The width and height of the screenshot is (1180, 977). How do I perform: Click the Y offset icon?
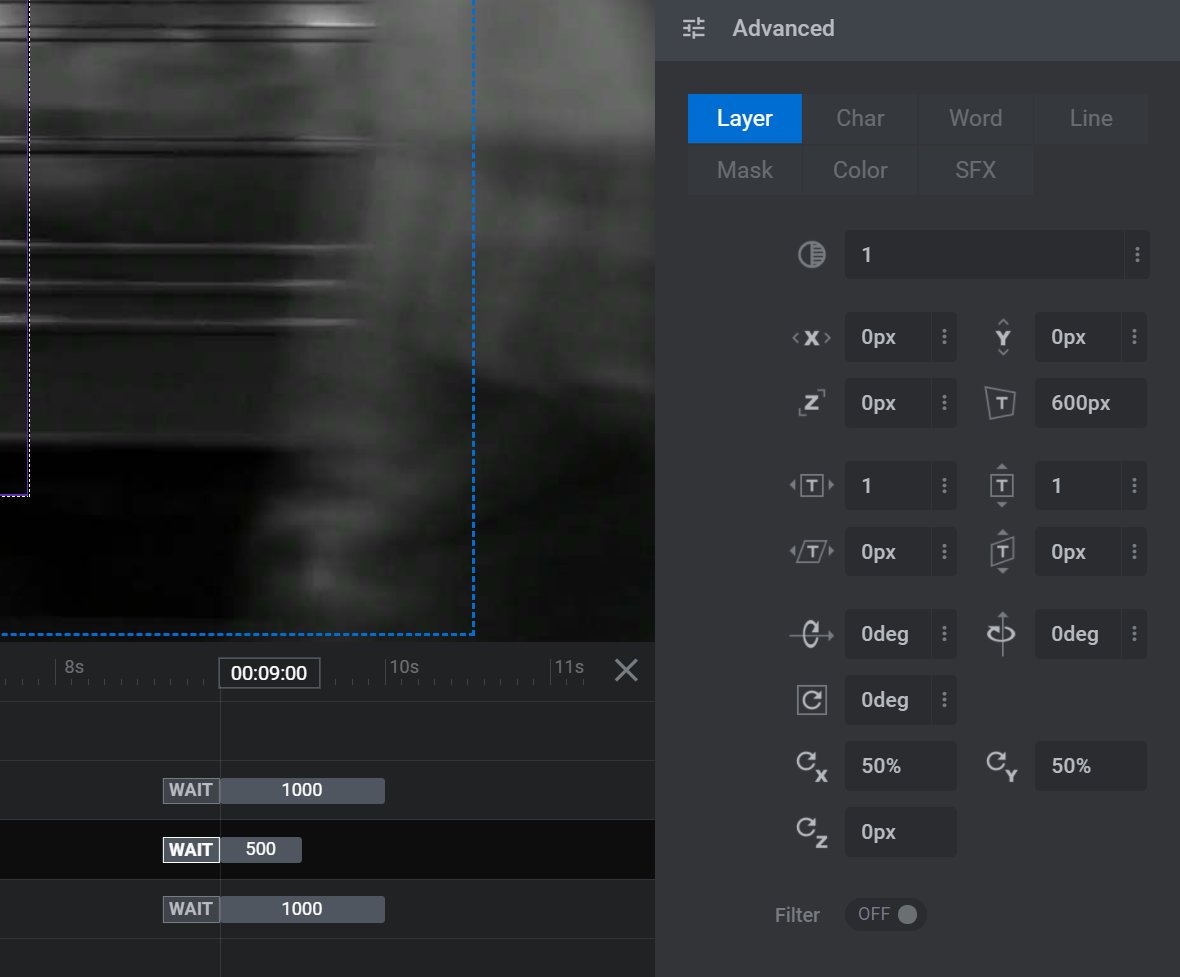pos(1002,337)
